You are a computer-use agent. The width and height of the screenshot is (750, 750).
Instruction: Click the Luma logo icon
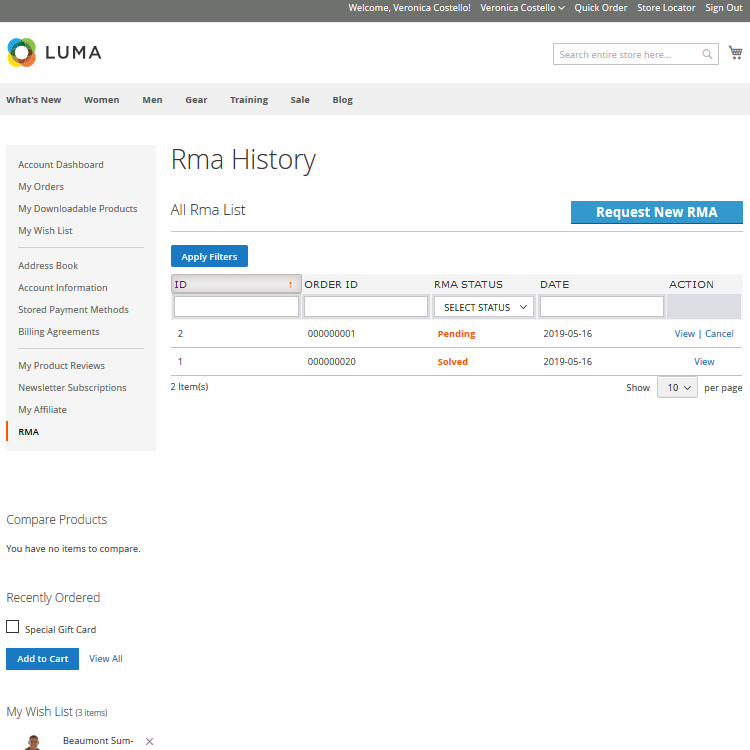tap(21, 53)
